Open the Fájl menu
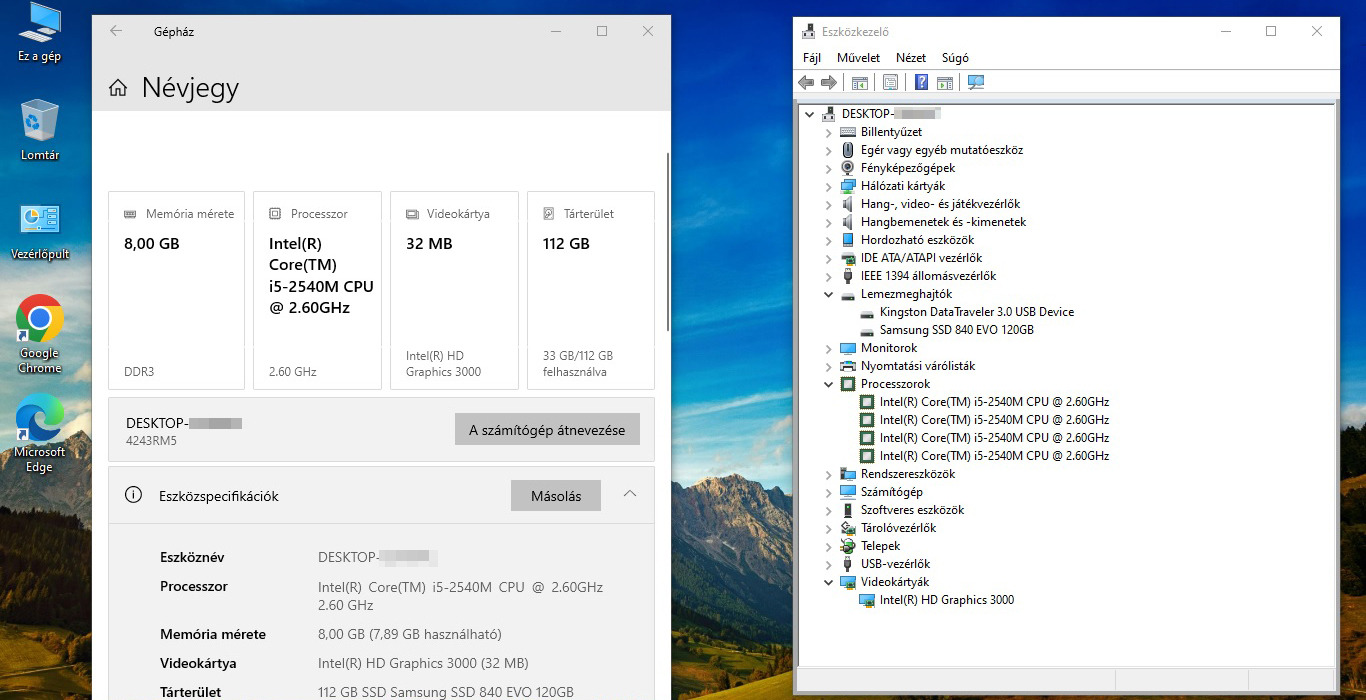This screenshot has width=1366, height=700. (x=812, y=58)
